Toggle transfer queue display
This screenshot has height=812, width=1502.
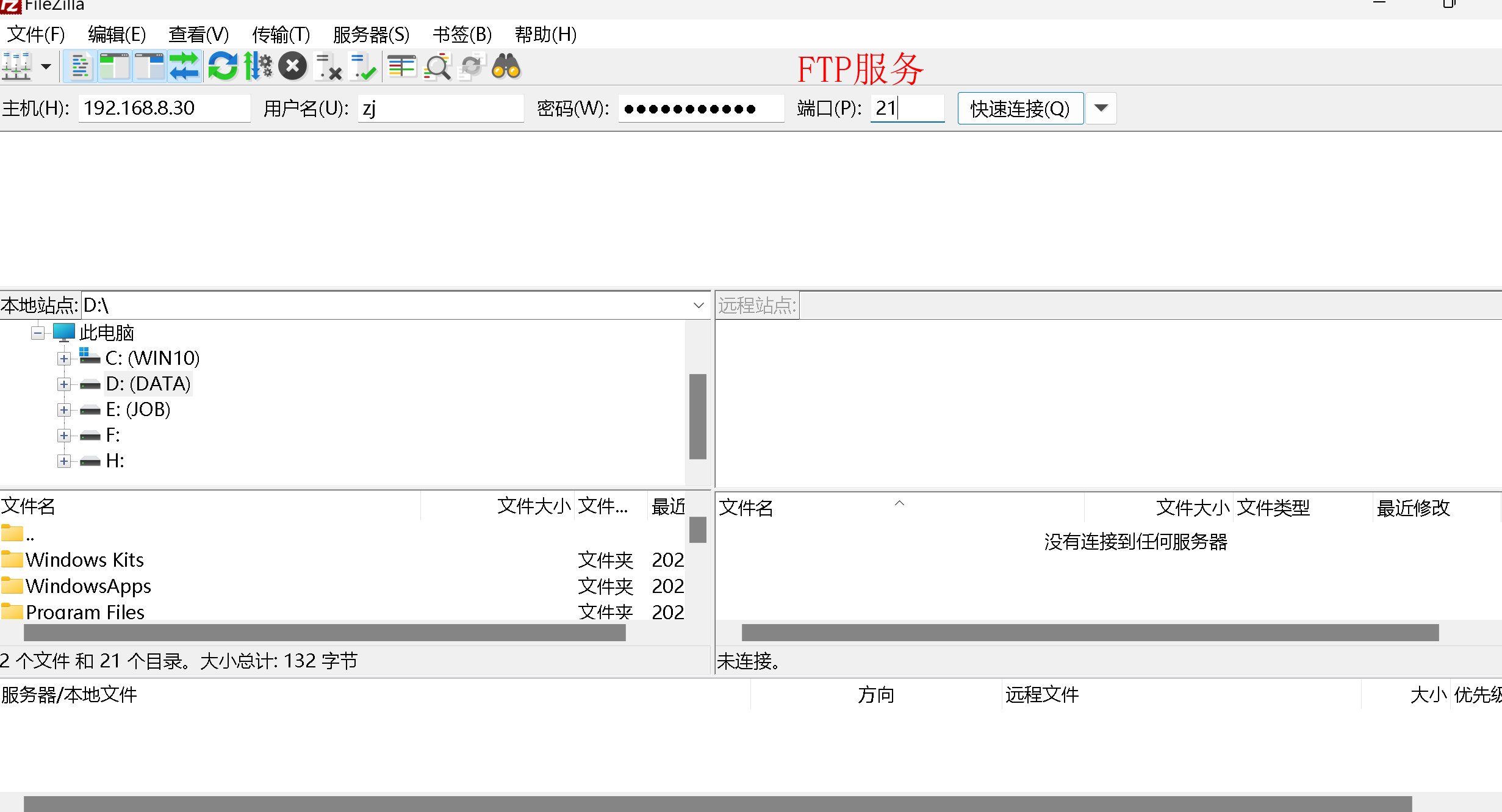[x=184, y=66]
